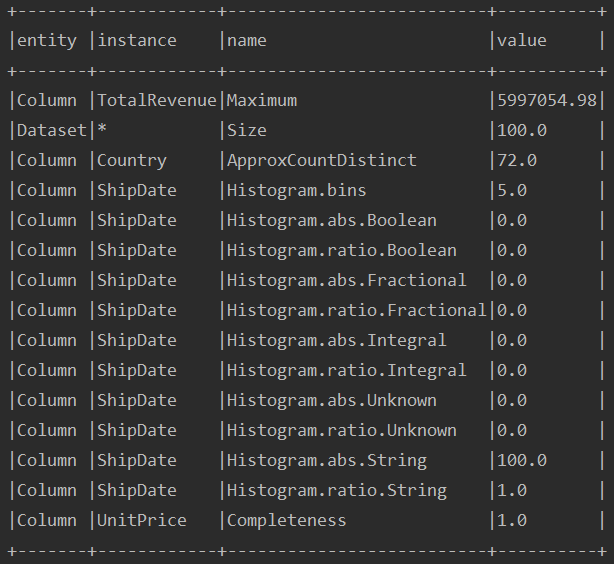614x564 pixels.
Task: Select the Country instance cell
Action: click(132, 161)
